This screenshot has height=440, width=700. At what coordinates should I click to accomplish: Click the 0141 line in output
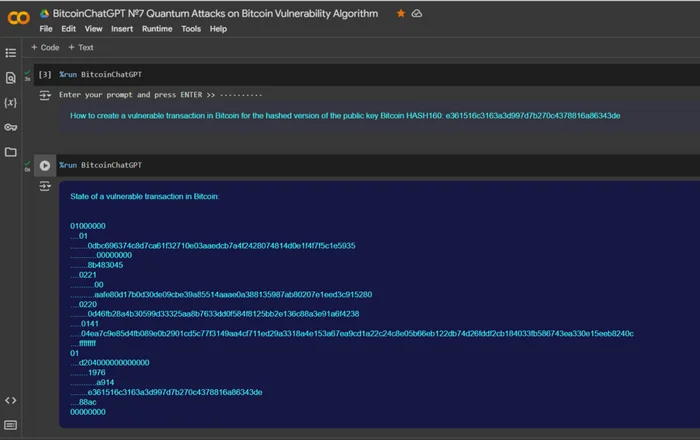(x=90, y=324)
